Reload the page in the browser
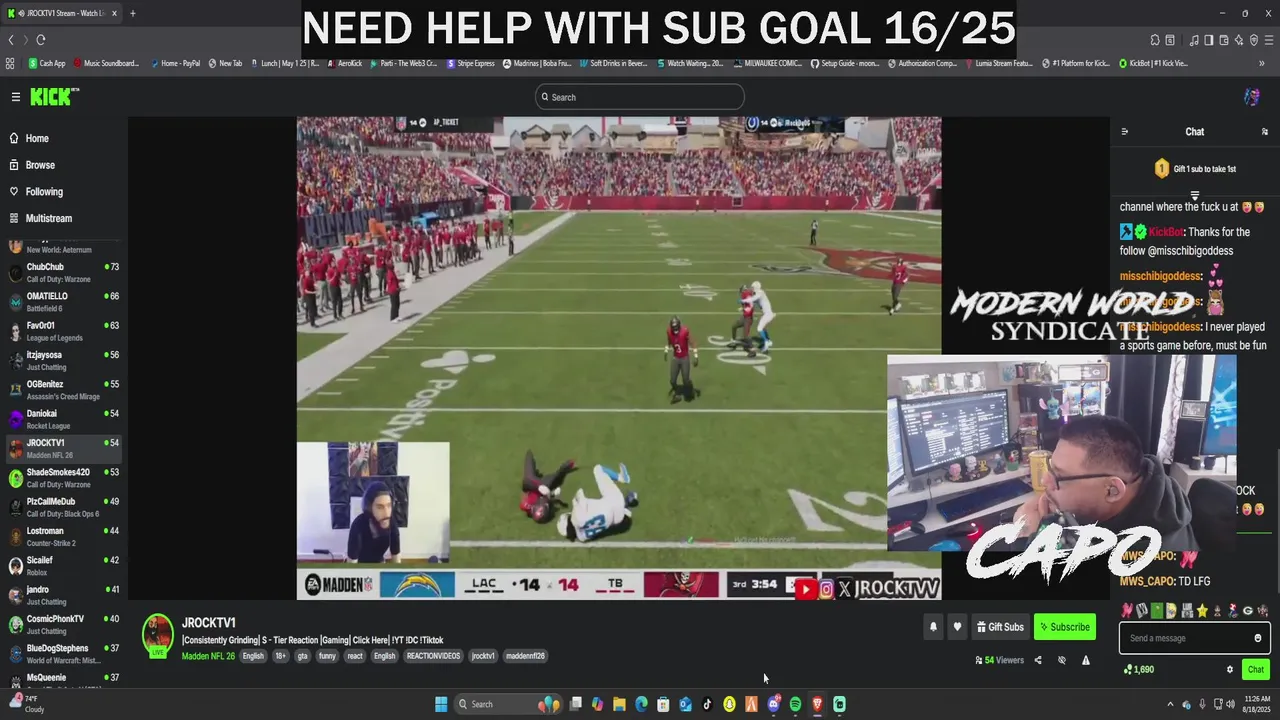 tap(41, 40)
